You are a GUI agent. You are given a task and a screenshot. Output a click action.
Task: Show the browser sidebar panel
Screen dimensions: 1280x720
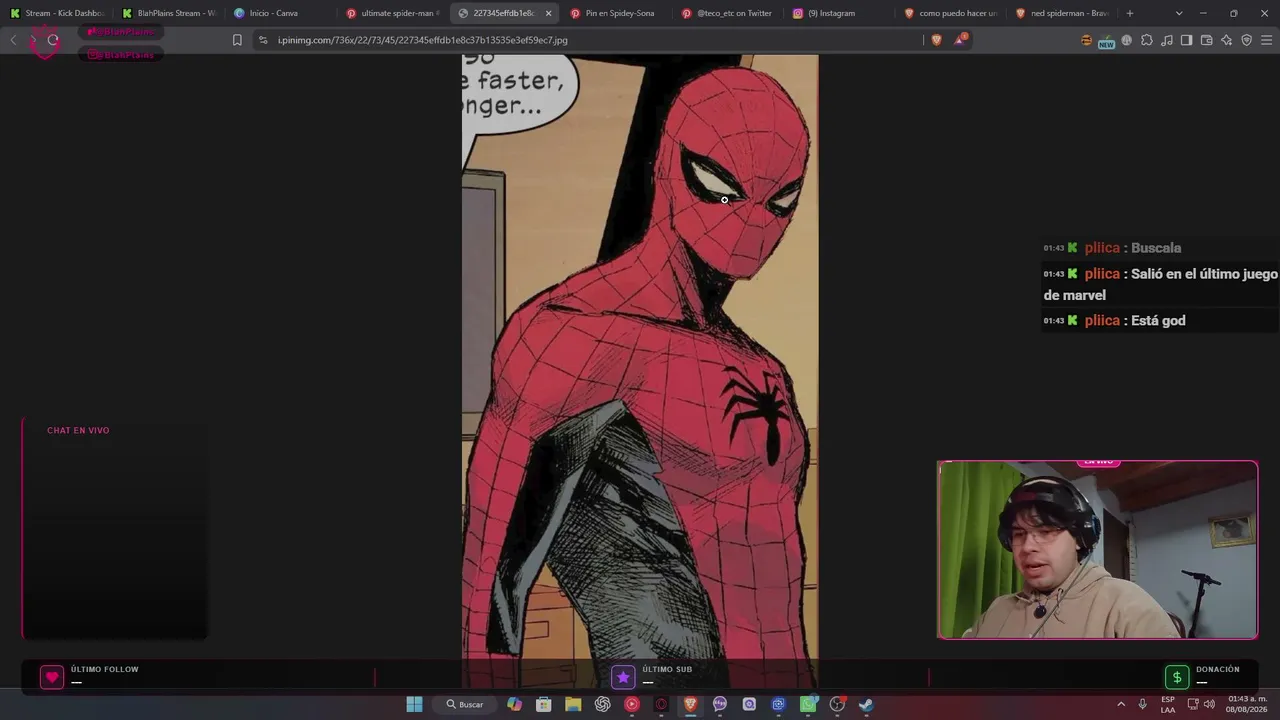pos(1186,40)
